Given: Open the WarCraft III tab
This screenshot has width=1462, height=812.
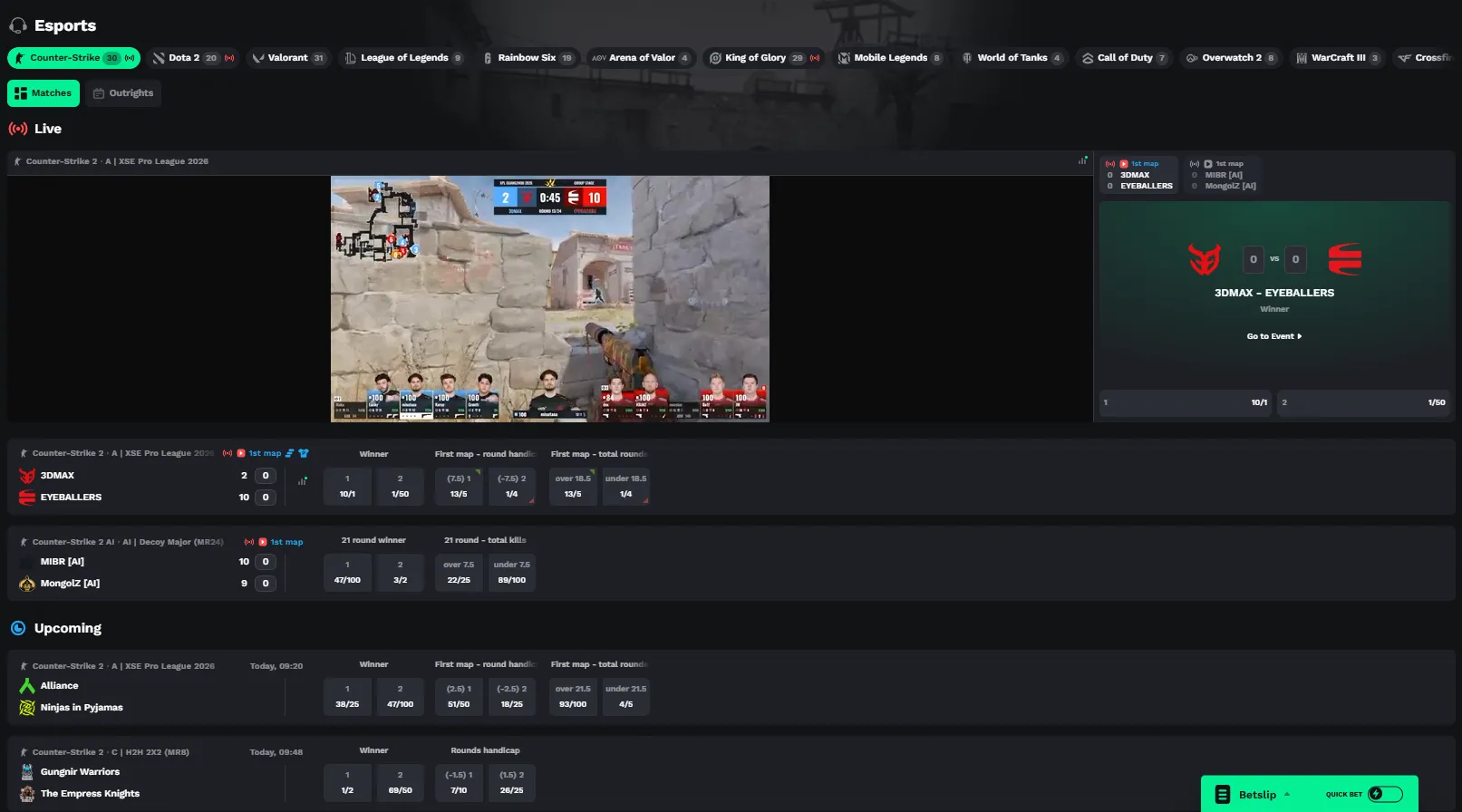Looking at the screenshot, I should (x=1338, y=58).
